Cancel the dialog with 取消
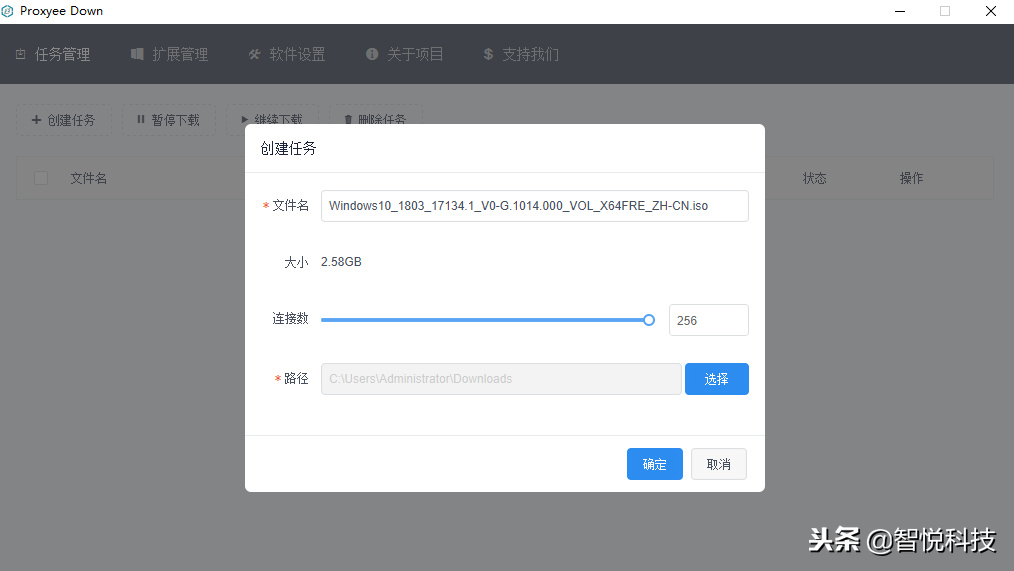 coord(718,464)
